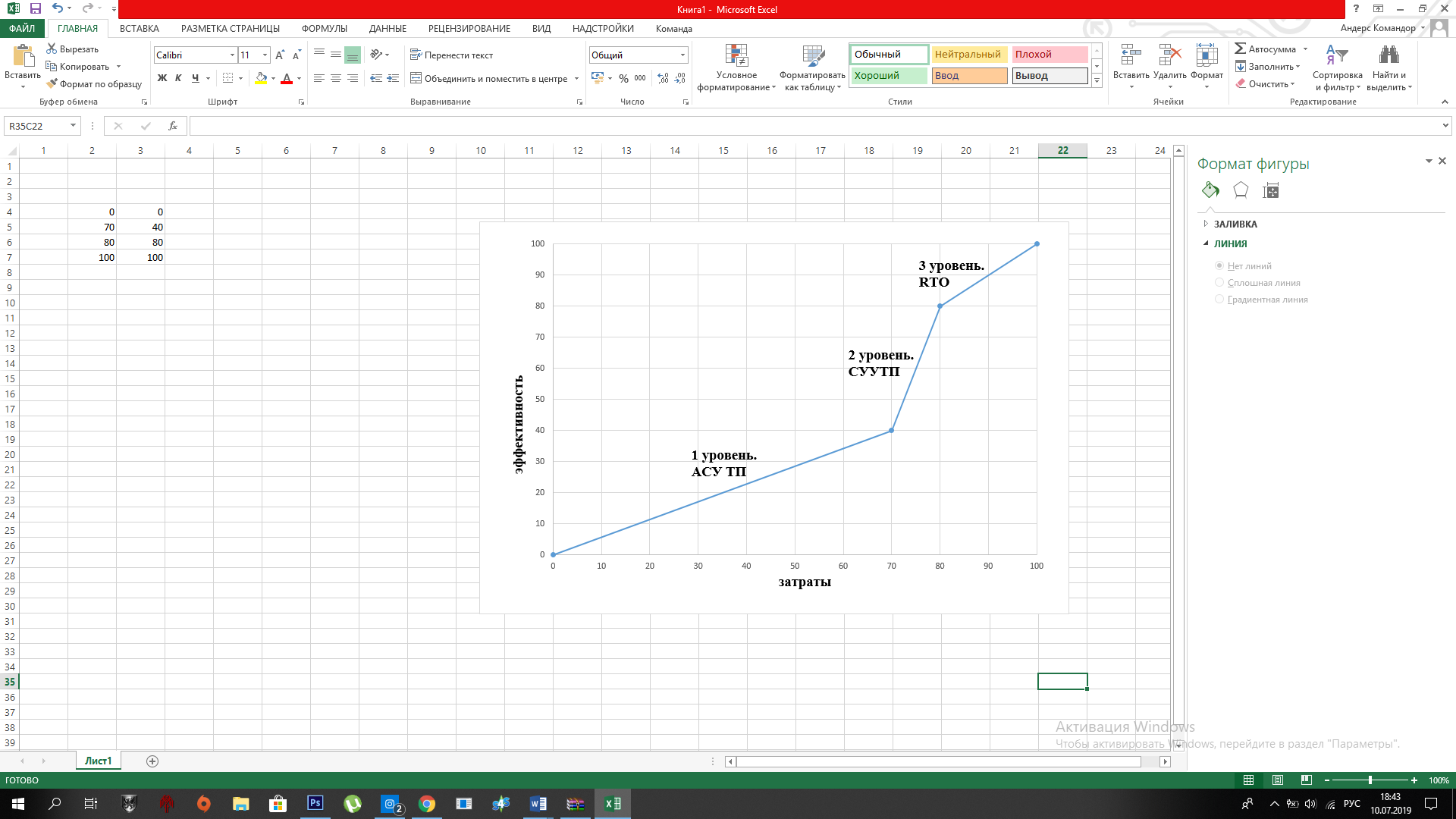
Task: Open the number format Общий dropdown
Action: pos(682,55)
